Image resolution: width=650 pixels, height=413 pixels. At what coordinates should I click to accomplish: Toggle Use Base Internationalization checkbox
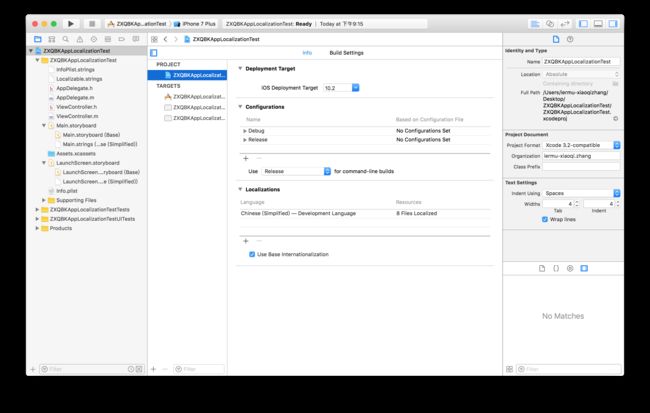[252, 254]
